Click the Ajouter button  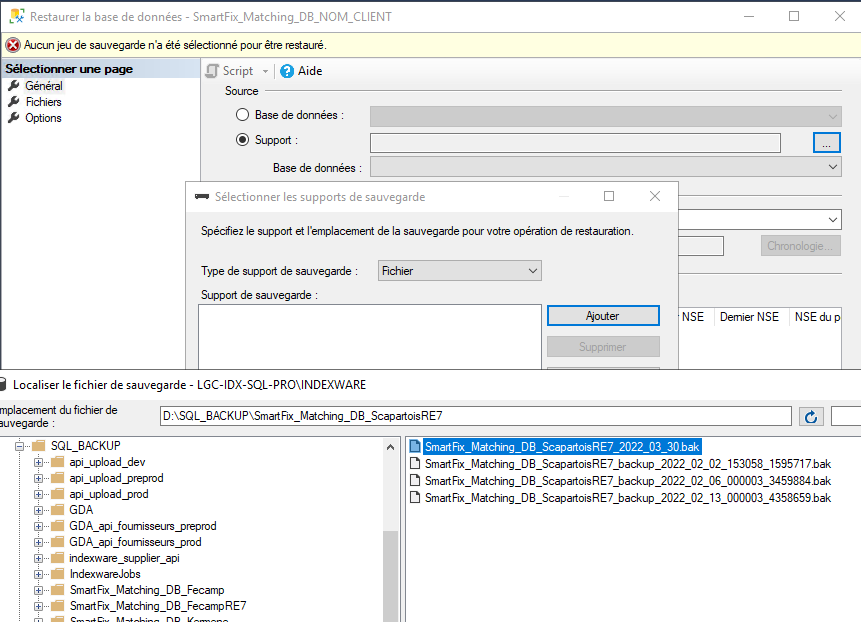pyautogui.click(x=602, y=315)
